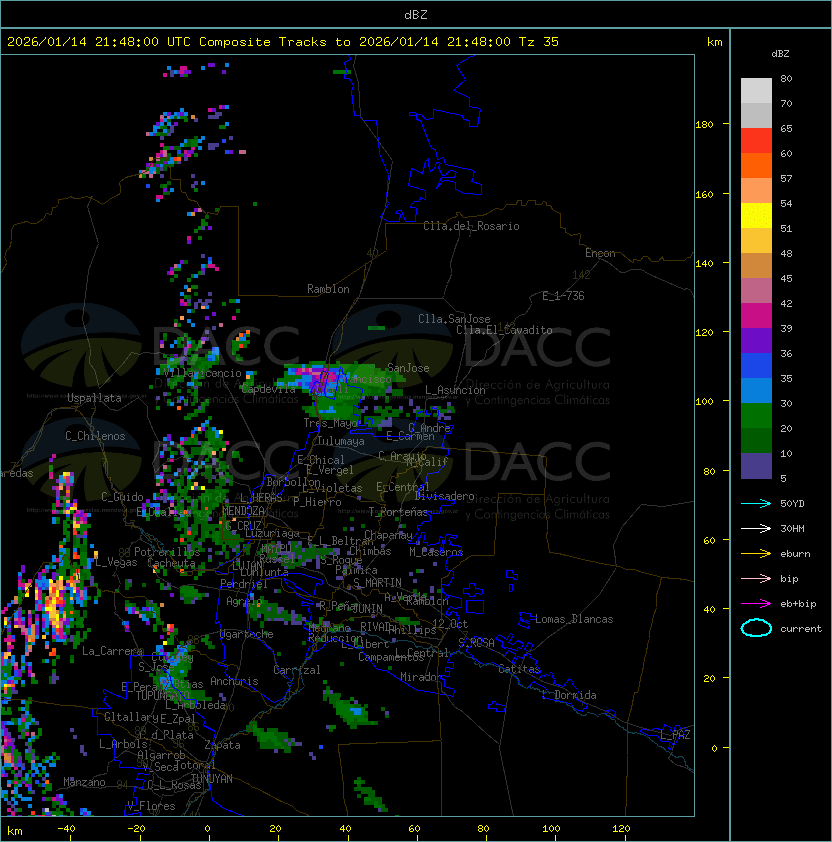Click the Potrerillos map label
This screenshot has width=832, height=842.
tap(167, 551)
